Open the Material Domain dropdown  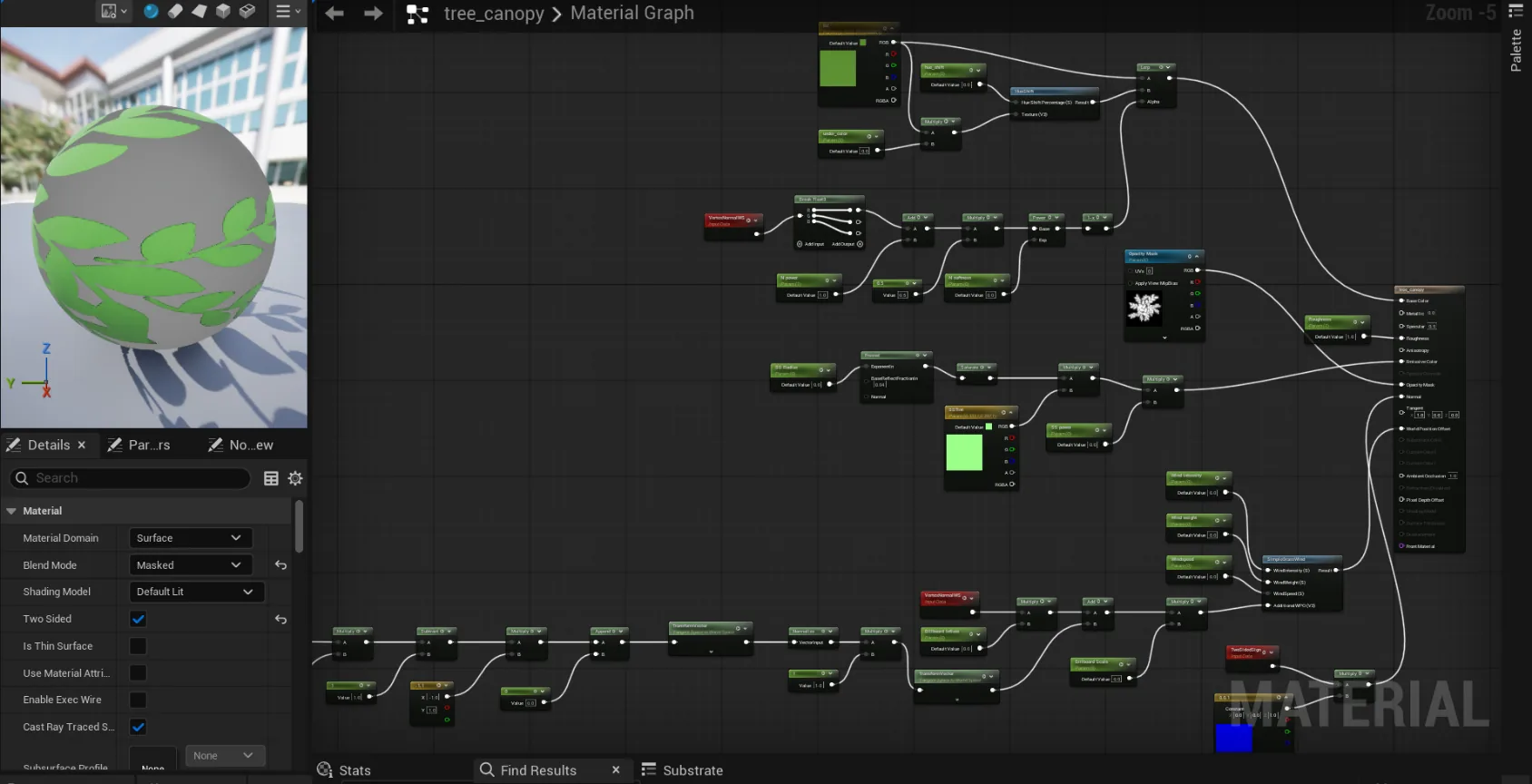pos(190,538)
